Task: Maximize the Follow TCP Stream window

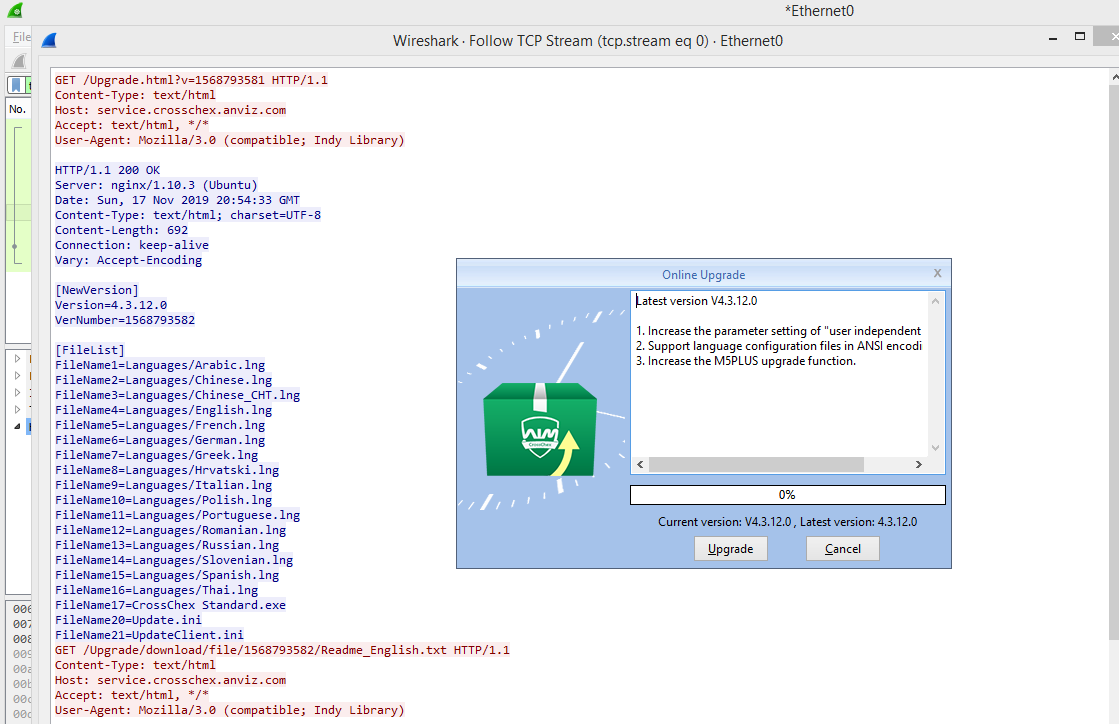Action: click(x=1080, y=36)
